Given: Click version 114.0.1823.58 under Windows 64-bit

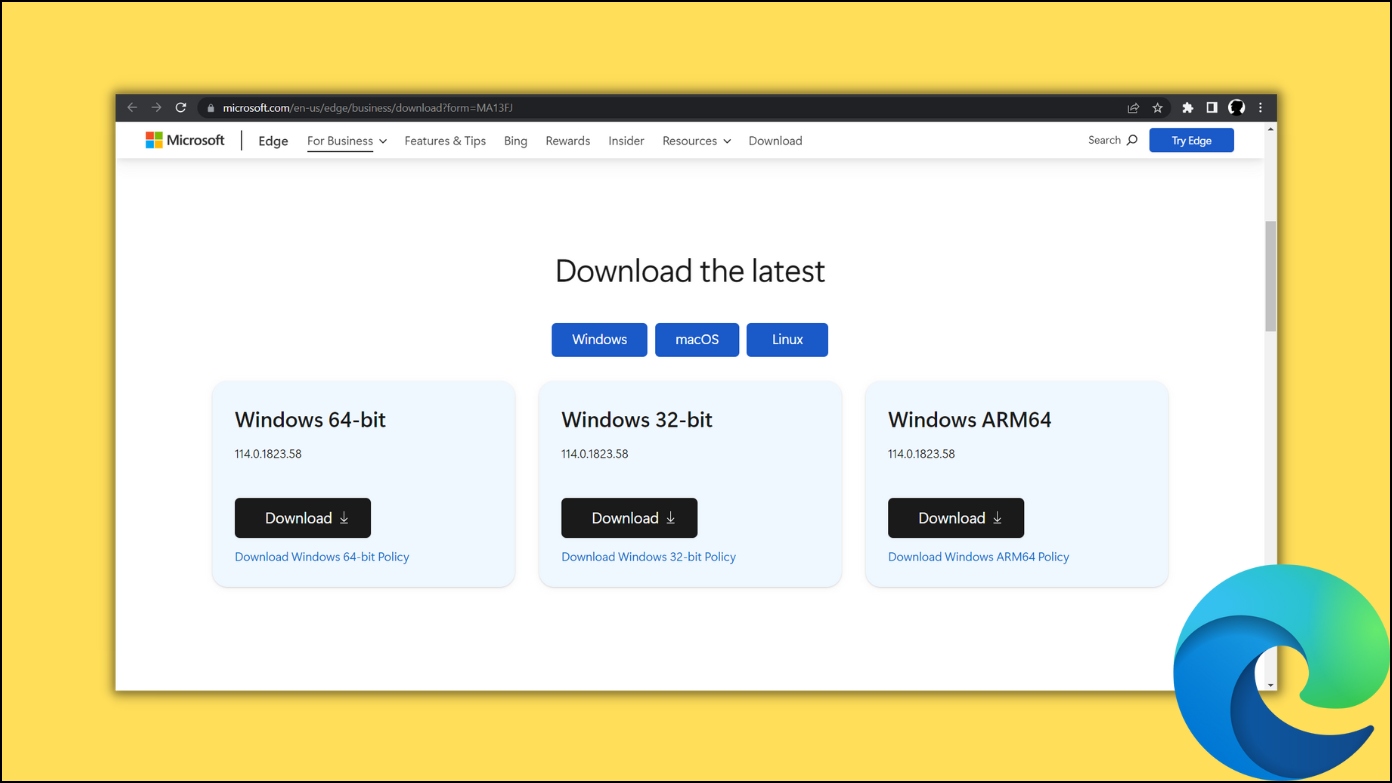Looking at the screenshot, I should 268,454.
